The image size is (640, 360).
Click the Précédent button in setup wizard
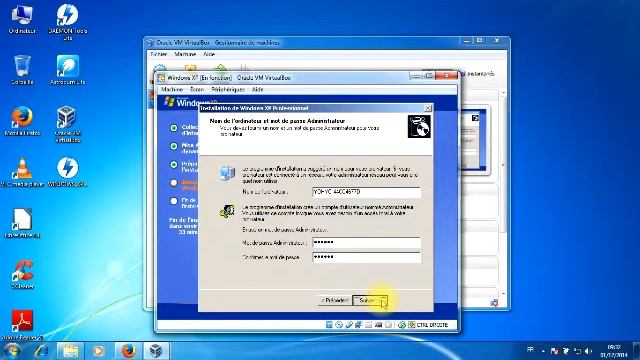pyautogui.click(x=334, y=300)
